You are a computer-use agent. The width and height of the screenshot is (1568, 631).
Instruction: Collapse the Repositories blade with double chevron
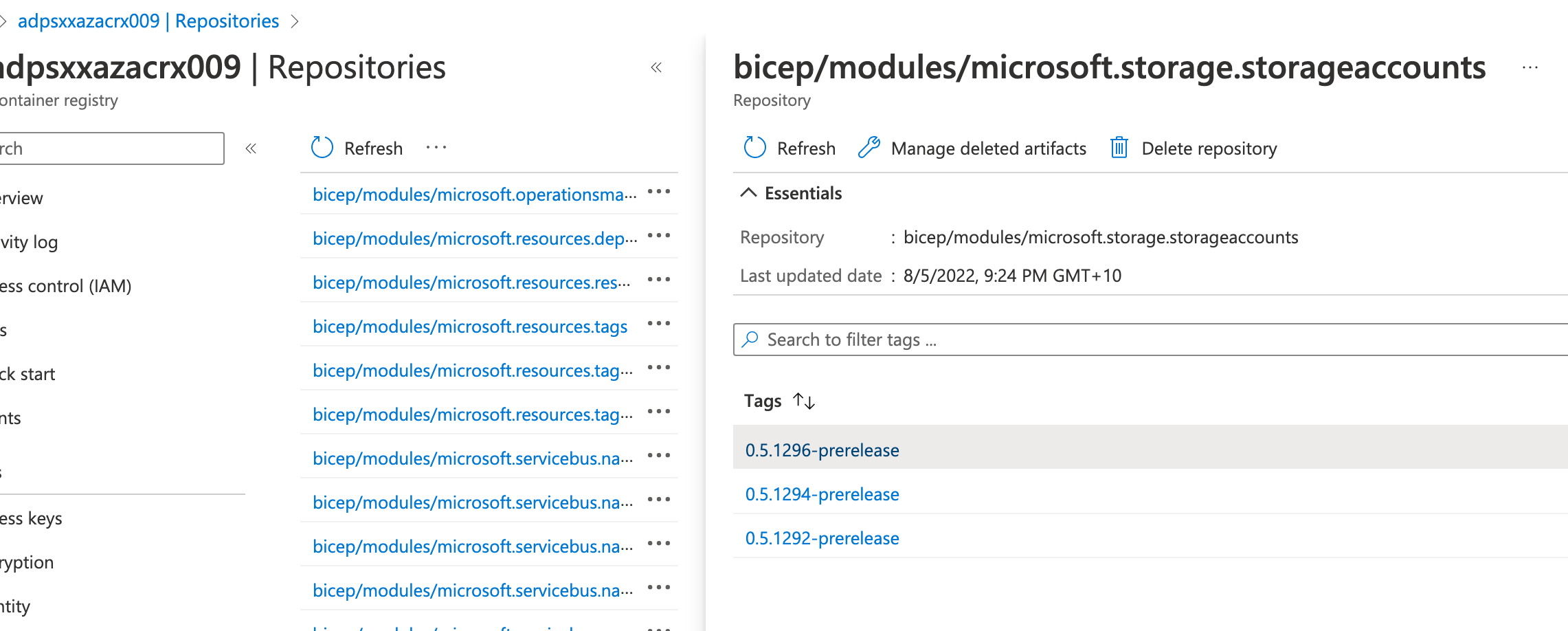pyautogui.click(x=656, y=67)
